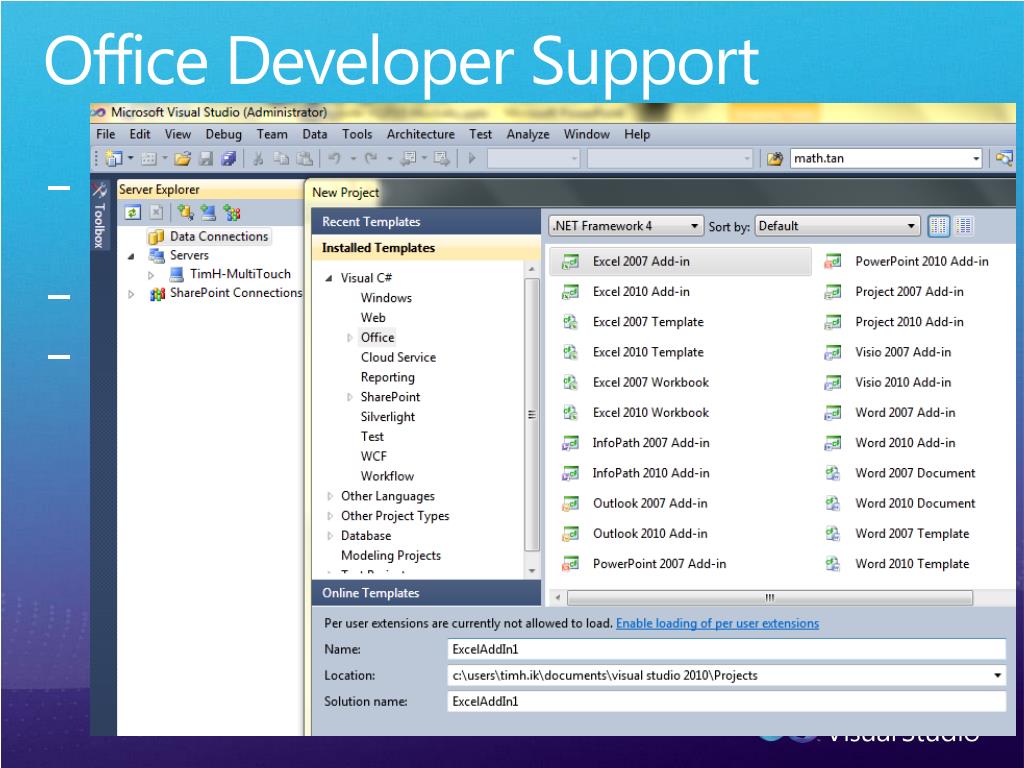Click the Cut scissors icon
The height and width of the screenshot is (768, 1024).
tap(258, 158)
